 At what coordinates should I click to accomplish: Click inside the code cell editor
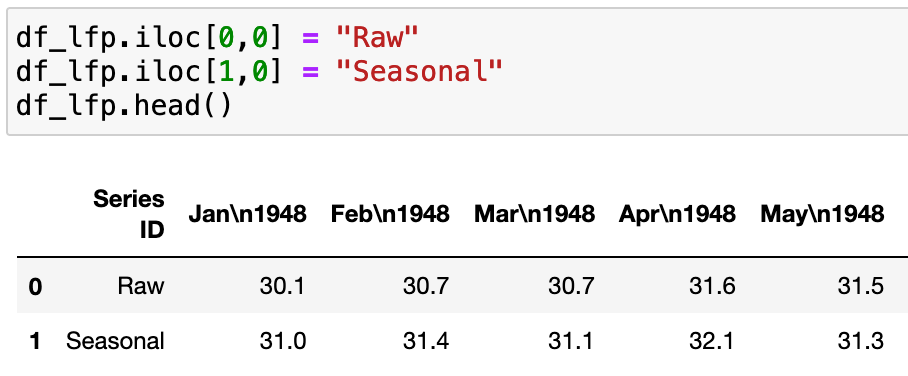(x=457, y=72)
